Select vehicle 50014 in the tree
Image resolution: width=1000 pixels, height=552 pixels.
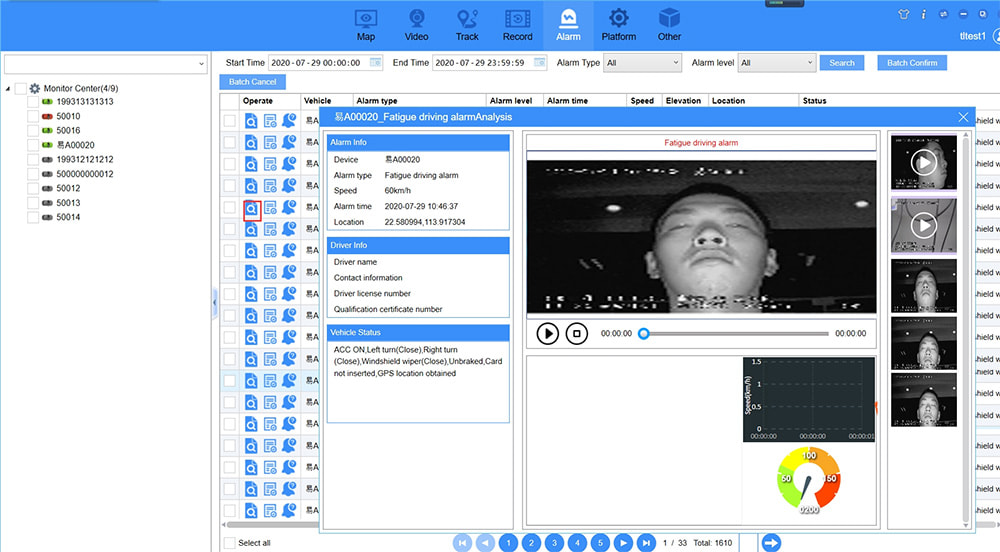(68, 217)
